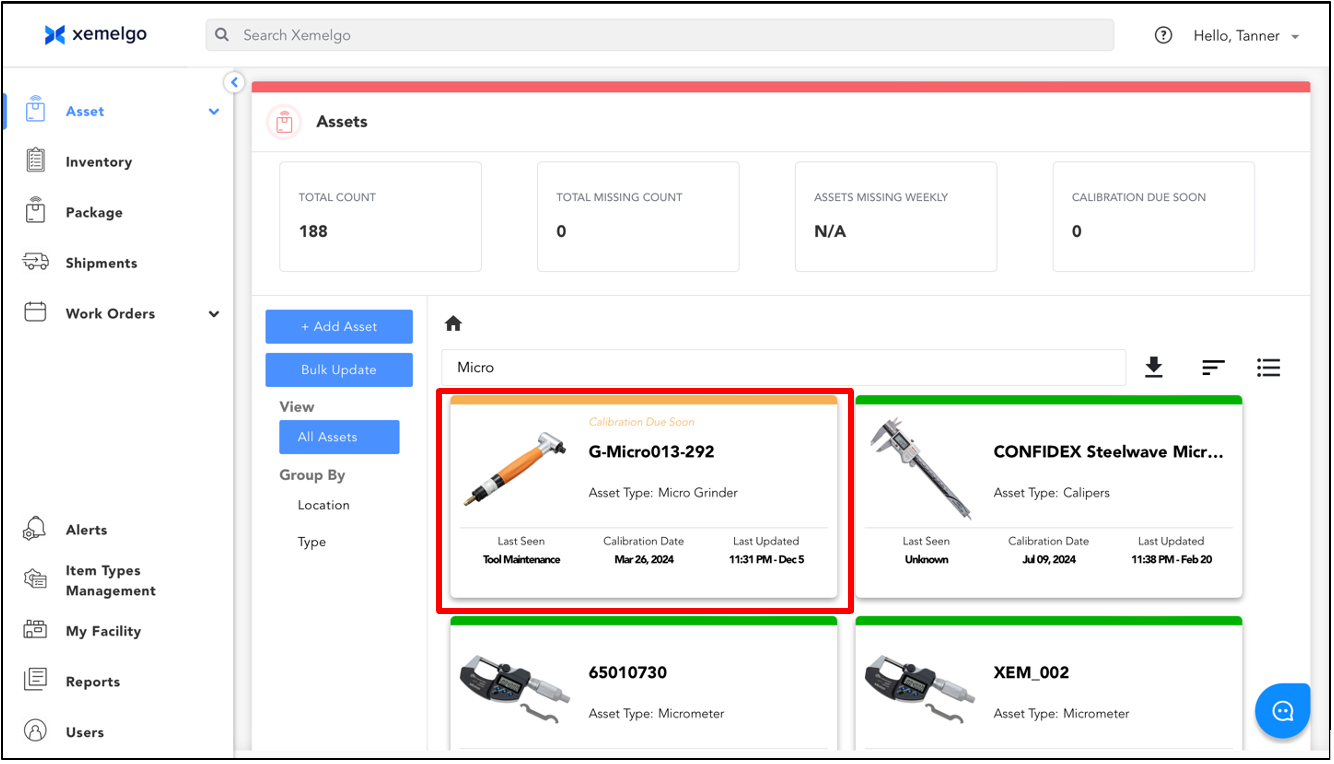Click the Asset sidebar icon

click(36, 110)
